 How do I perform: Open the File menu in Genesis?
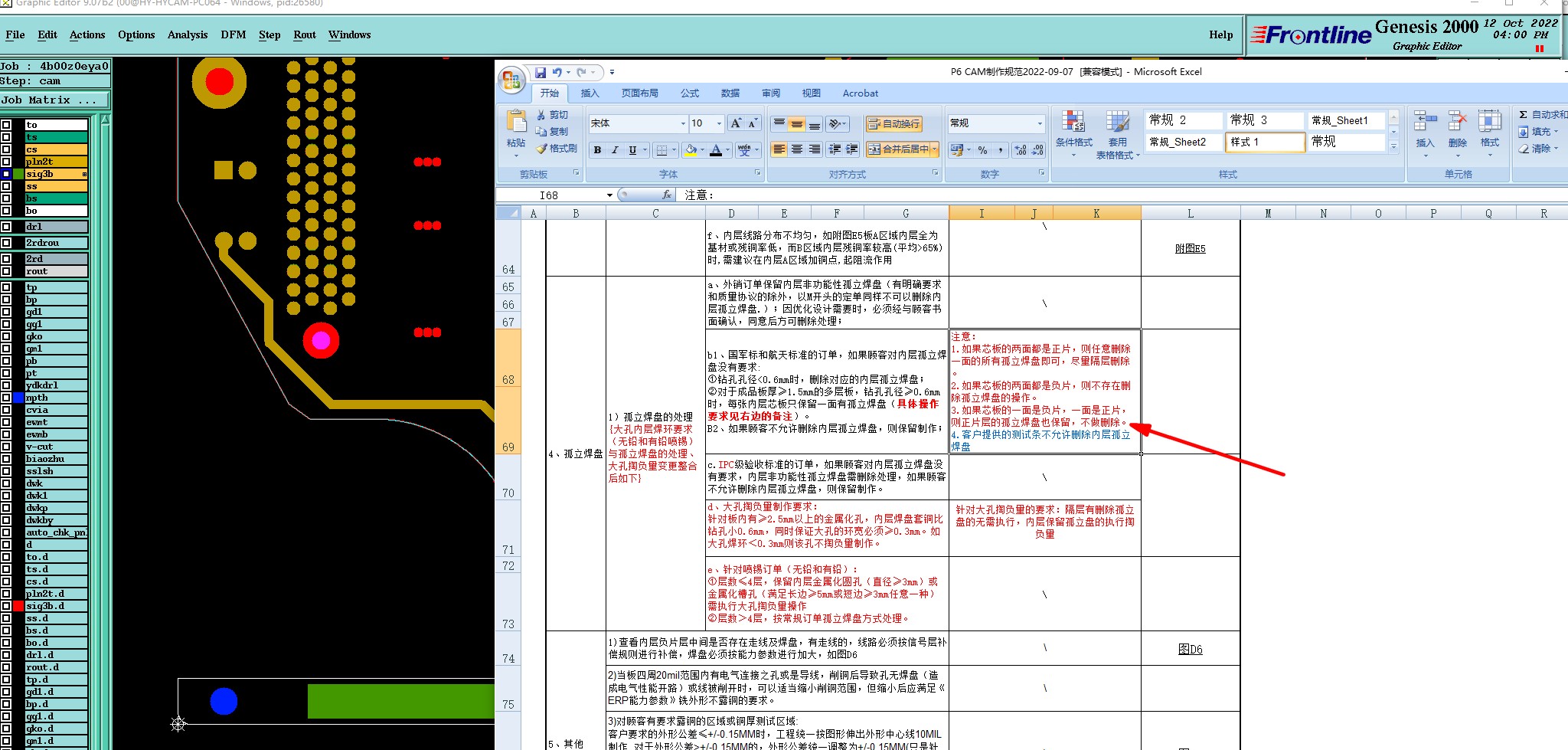[15, 34]
